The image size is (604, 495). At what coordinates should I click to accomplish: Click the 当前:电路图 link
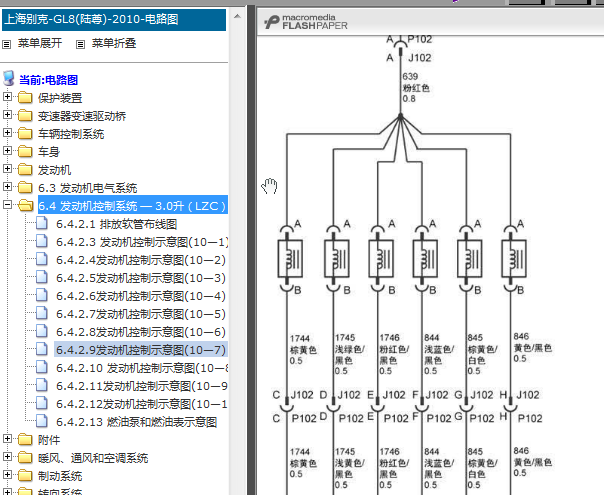pyautogui.click(x=49, y=80)
